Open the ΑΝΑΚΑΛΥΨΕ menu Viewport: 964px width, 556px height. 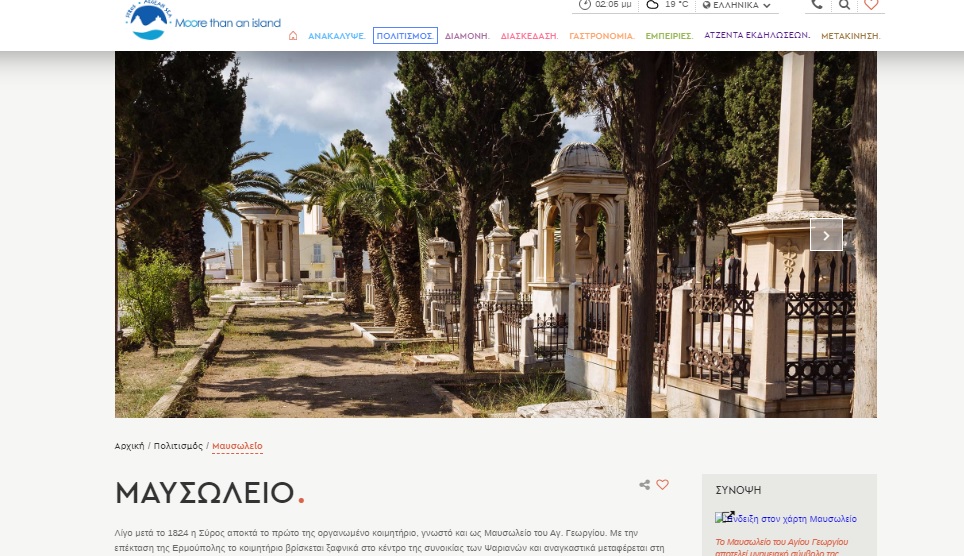(336, 36)
